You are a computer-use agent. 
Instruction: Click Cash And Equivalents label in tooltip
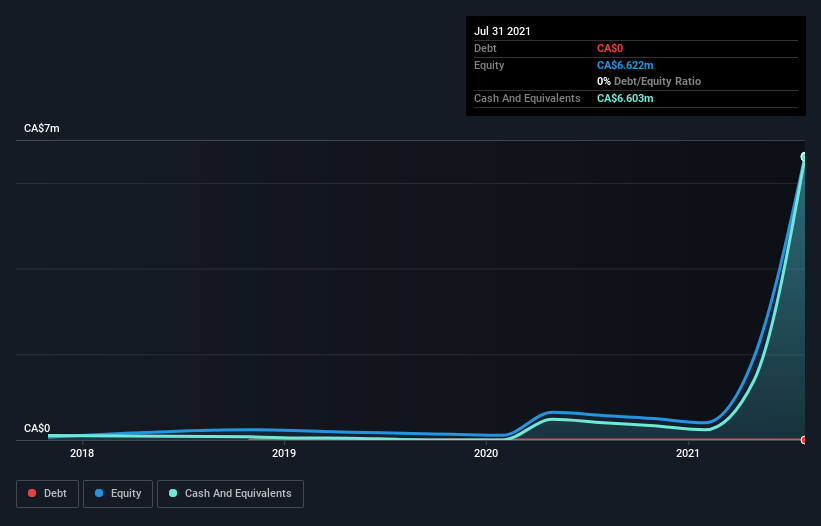527,98
